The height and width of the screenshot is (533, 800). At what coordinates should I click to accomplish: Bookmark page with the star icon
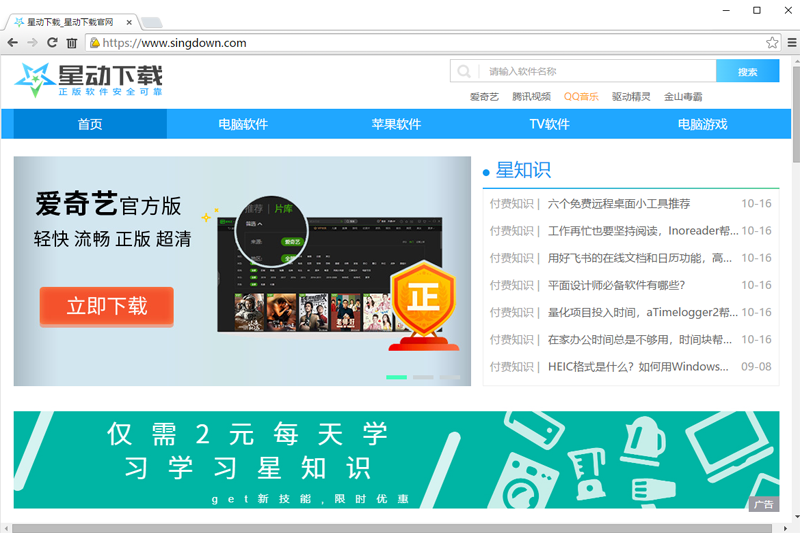click(x=772, y=43)
